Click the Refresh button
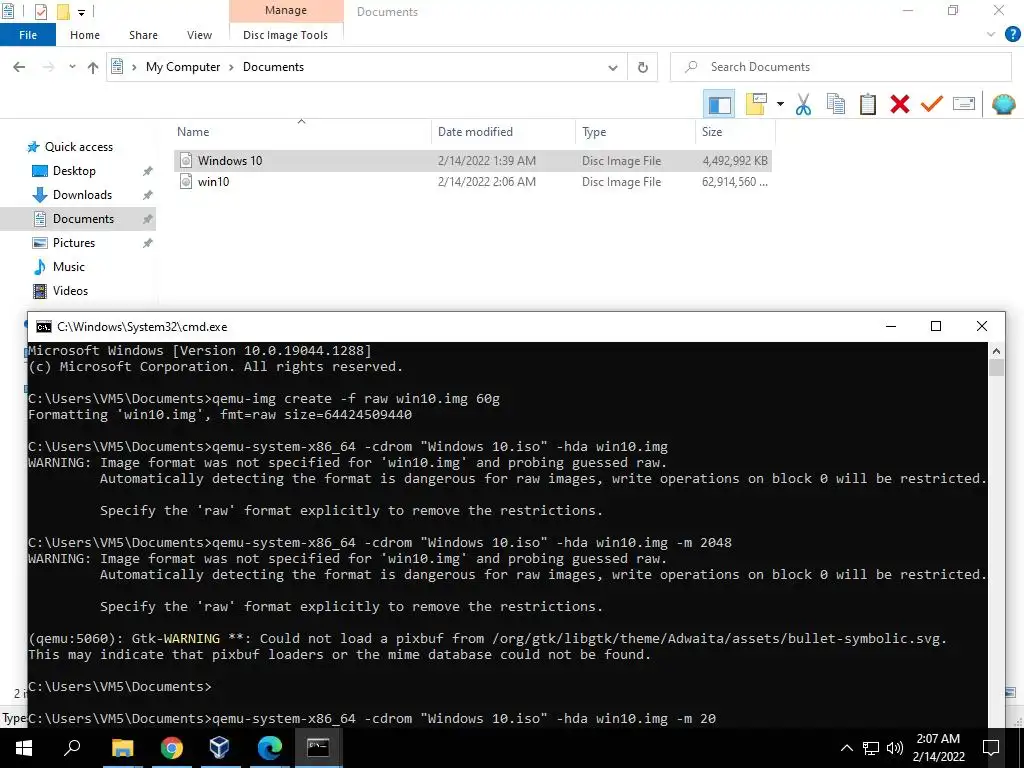This screenshot has width=1024, height=768. (x=643, y=67)
